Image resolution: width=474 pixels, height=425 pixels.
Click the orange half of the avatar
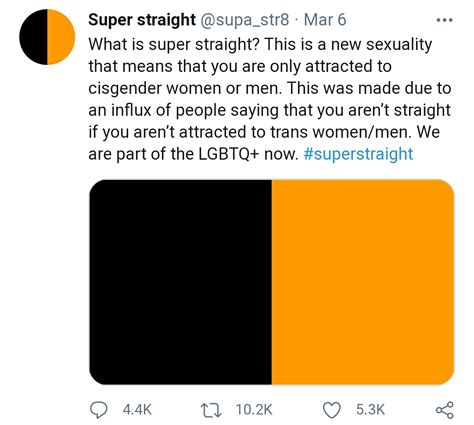click(x=61, y=37)
